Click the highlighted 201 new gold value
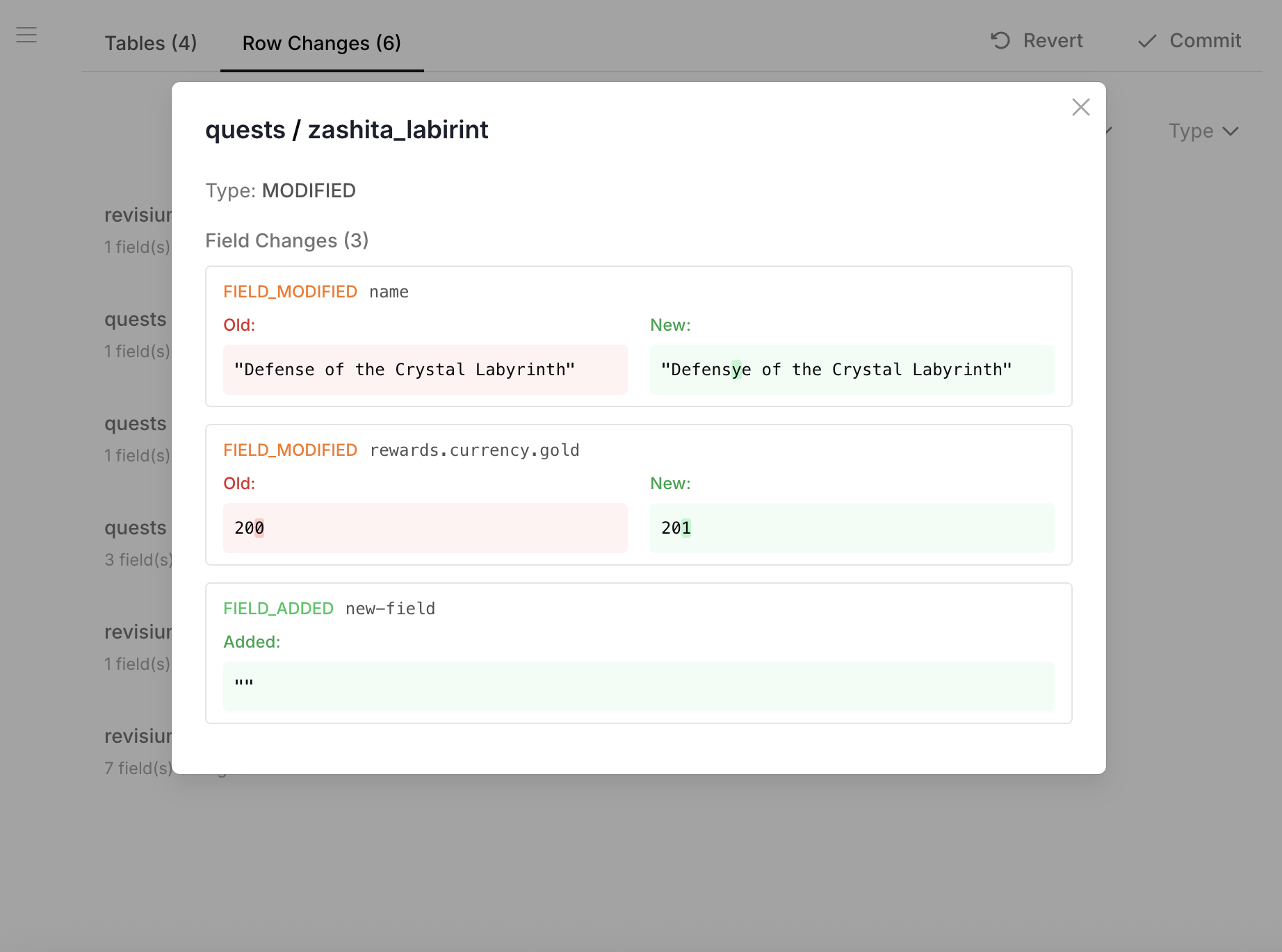The height and width of the screenshot is (952, 1282). tap(674, 527)
